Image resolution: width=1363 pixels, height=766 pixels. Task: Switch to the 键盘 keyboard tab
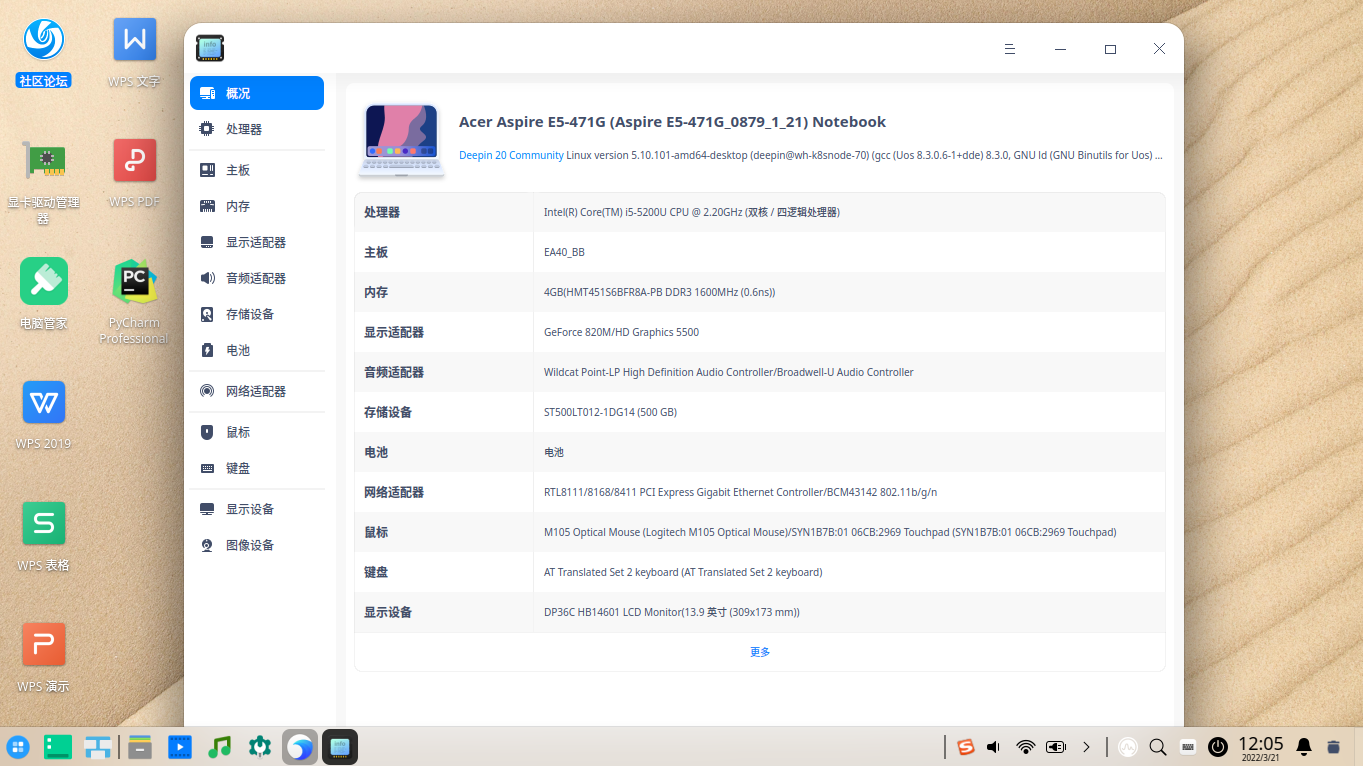[239, 467]
